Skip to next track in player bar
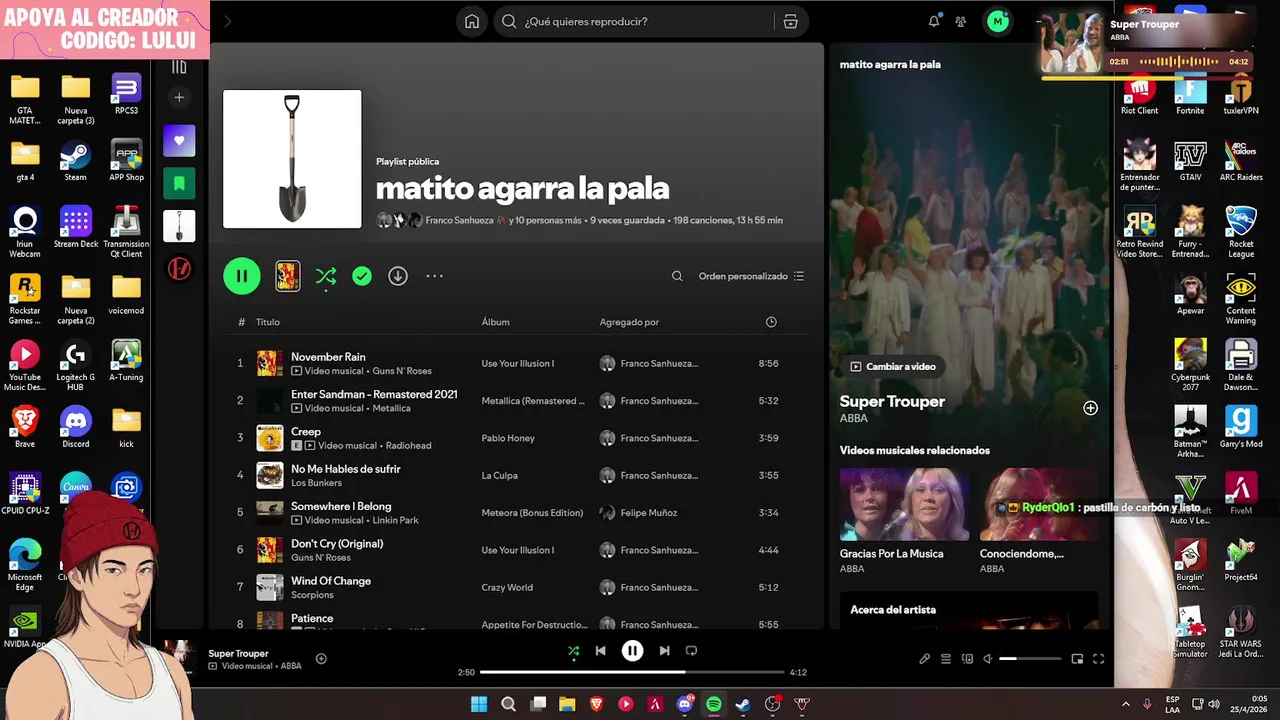This screenshot has width=1280, height=720. (x=664, y=651)
